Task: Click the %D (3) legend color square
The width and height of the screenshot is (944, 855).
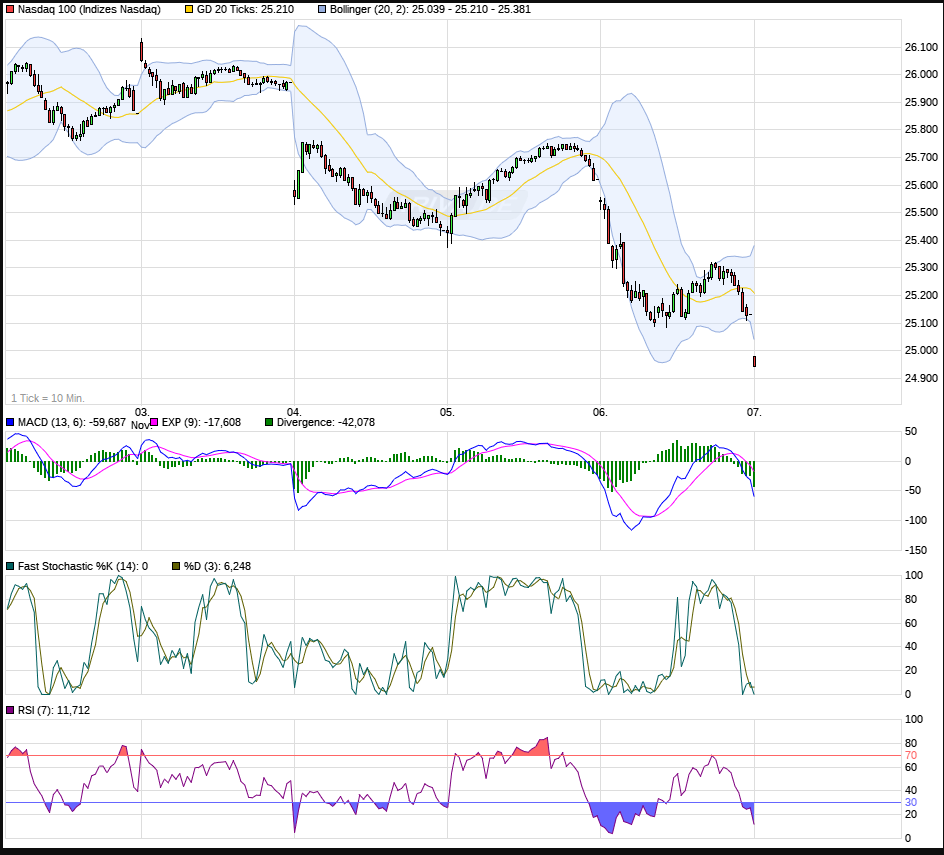Action: pos(176,566)
